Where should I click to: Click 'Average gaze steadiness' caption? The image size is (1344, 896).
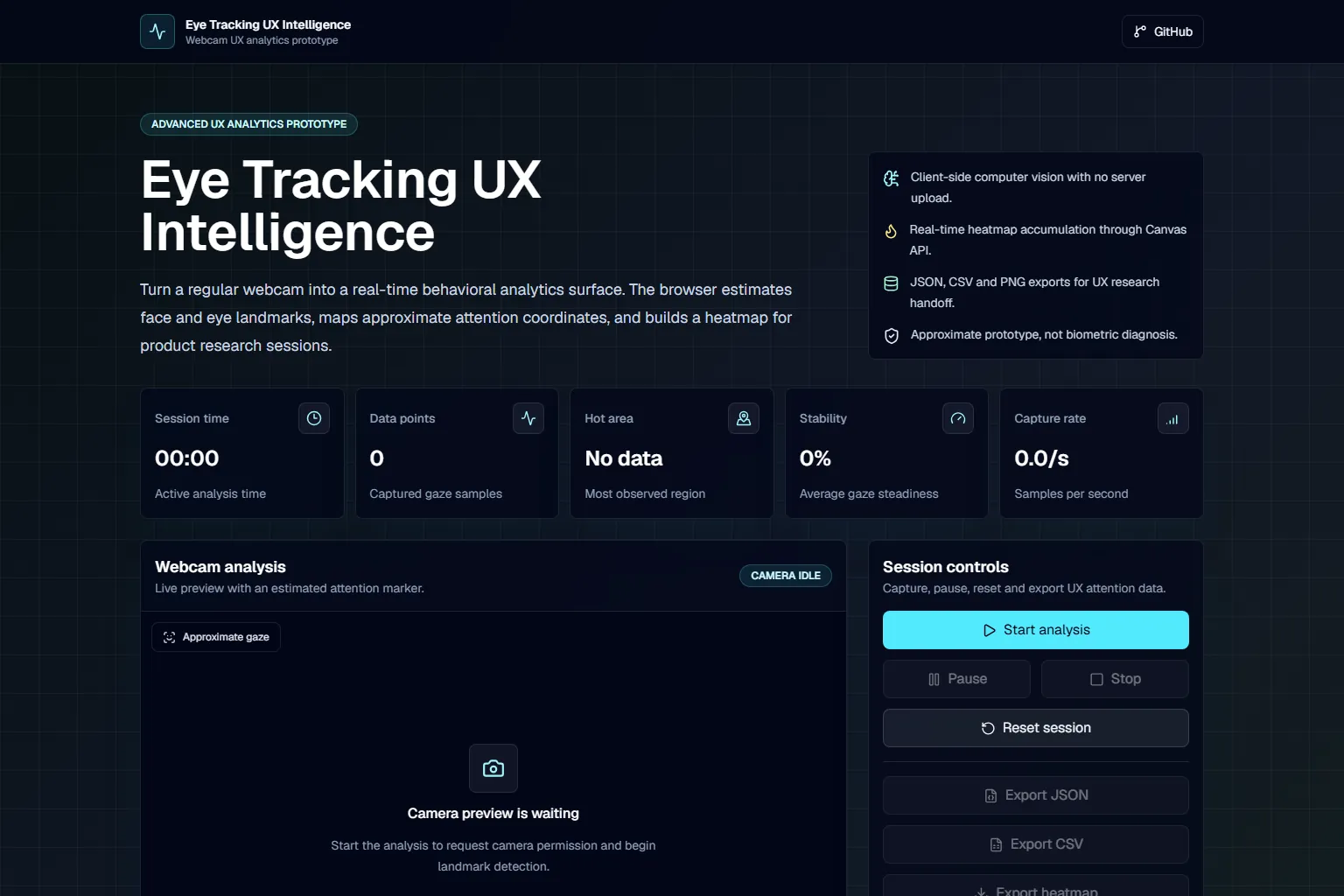[x=869, y=493]
